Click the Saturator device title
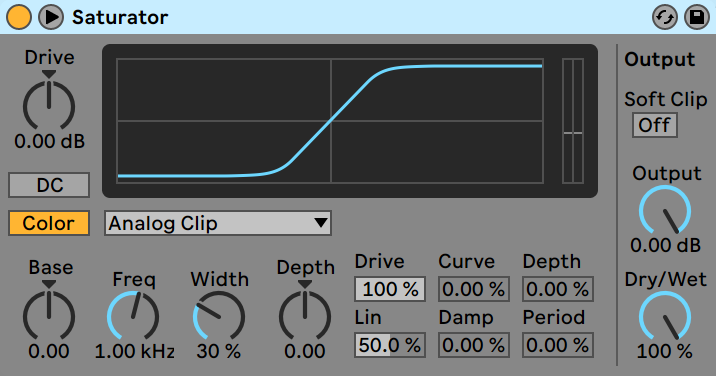This screenshot has height=376, width=716. (120, 17)
